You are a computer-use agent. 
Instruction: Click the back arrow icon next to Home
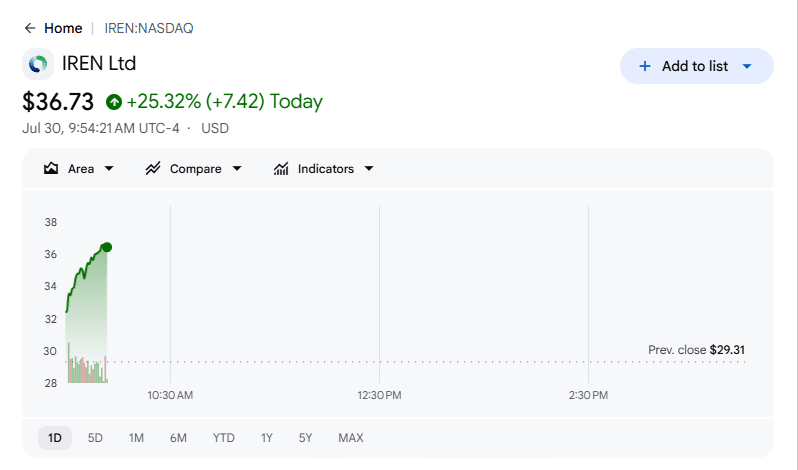pyautogui.click(x=30, y=28)
